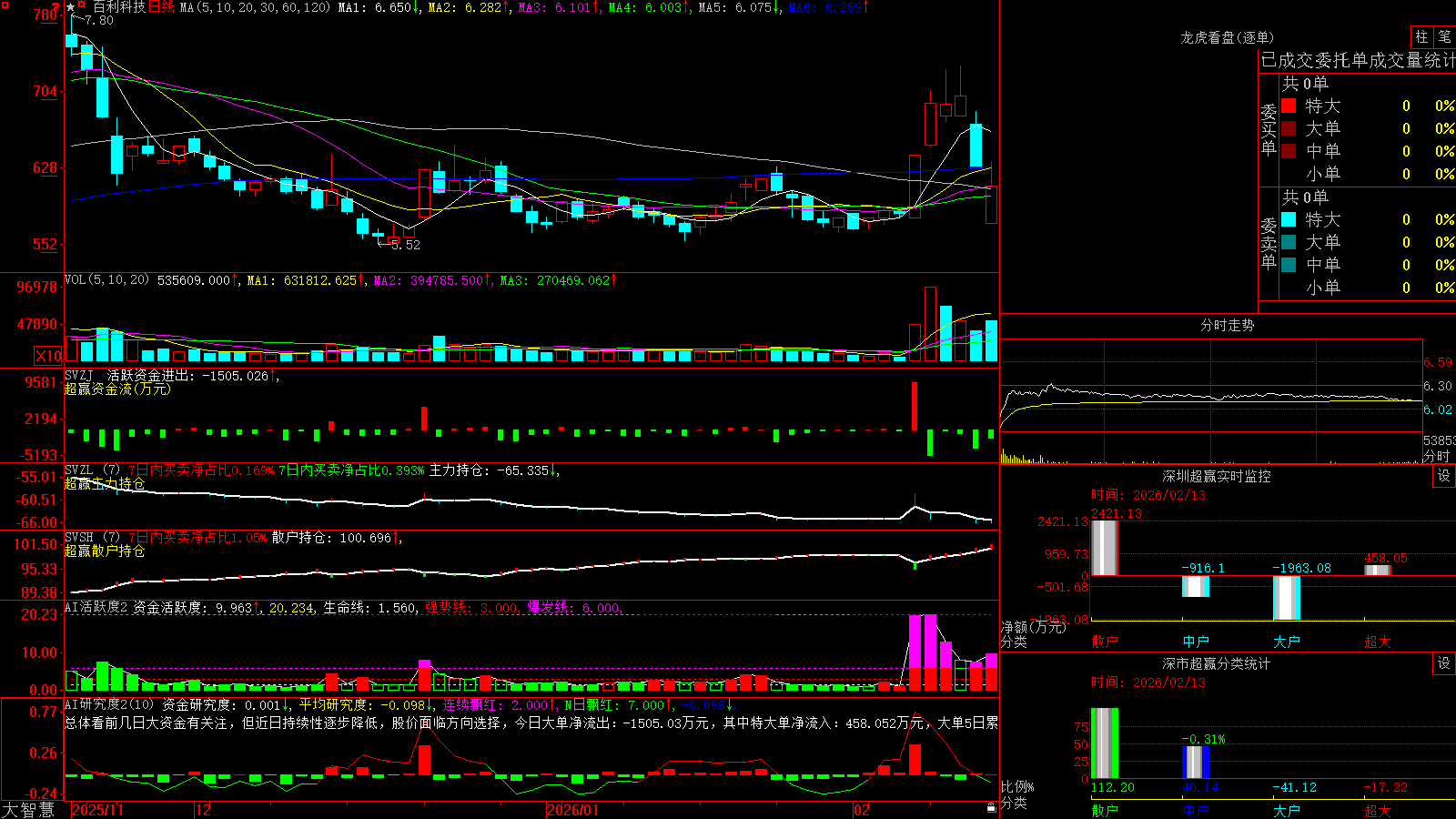The width and height of the screenshot is (1456, 819).
Task: Click the 超赢主力持仓 label
Action: (x=105, y=483)
